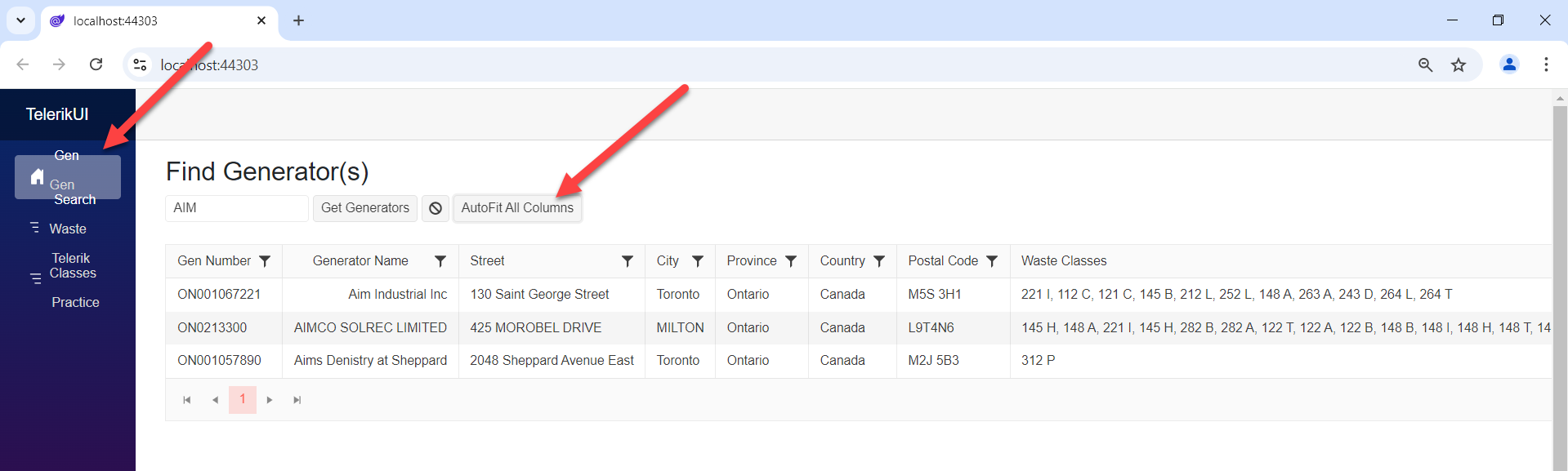This screenshot has width=1568, height=471.
Task: Click the Waste menu list icon
Action: (34, 227)
